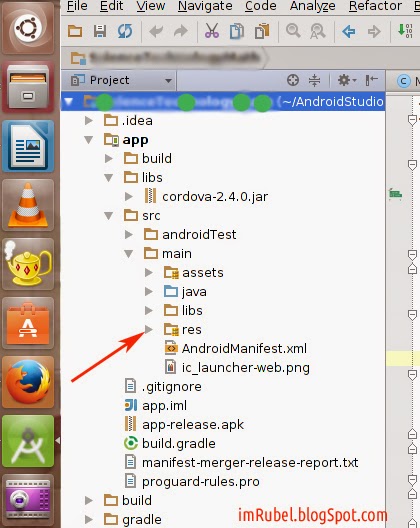Expand the java folder
This screenshot has height=528, width=420.
[x=149, y=292]
